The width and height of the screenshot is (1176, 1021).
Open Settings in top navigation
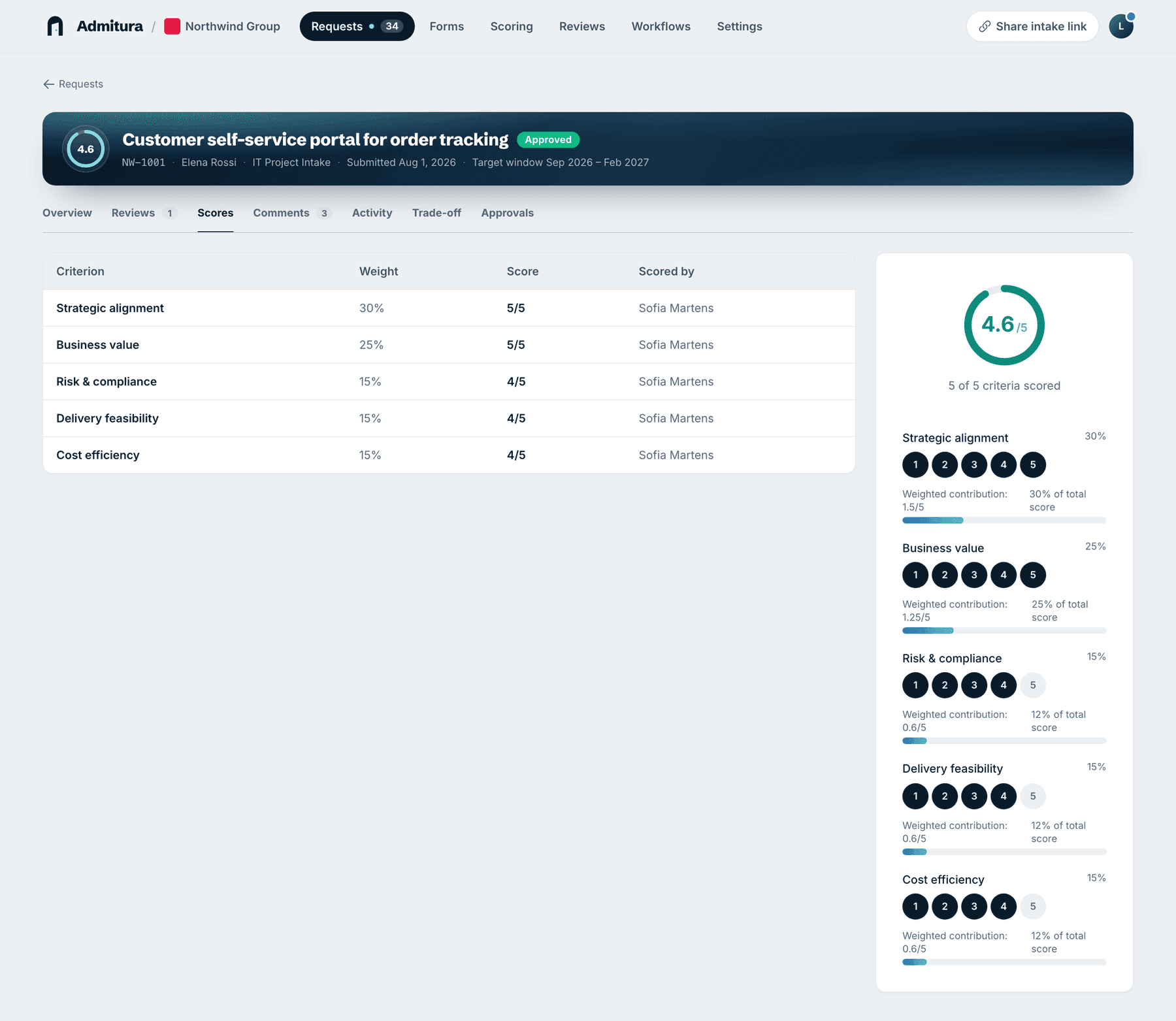[740, 26]
